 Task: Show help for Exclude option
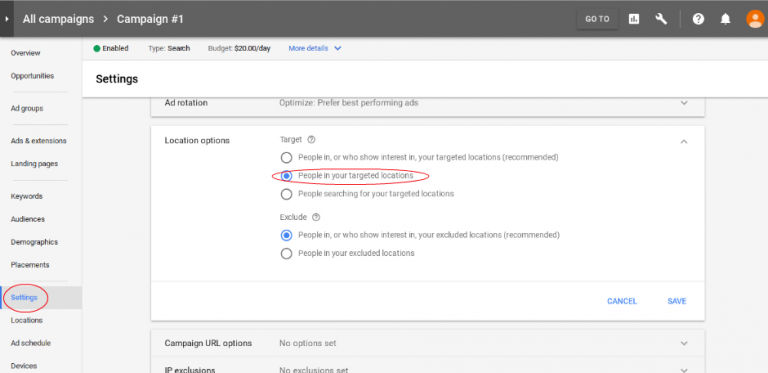(316, 217)
